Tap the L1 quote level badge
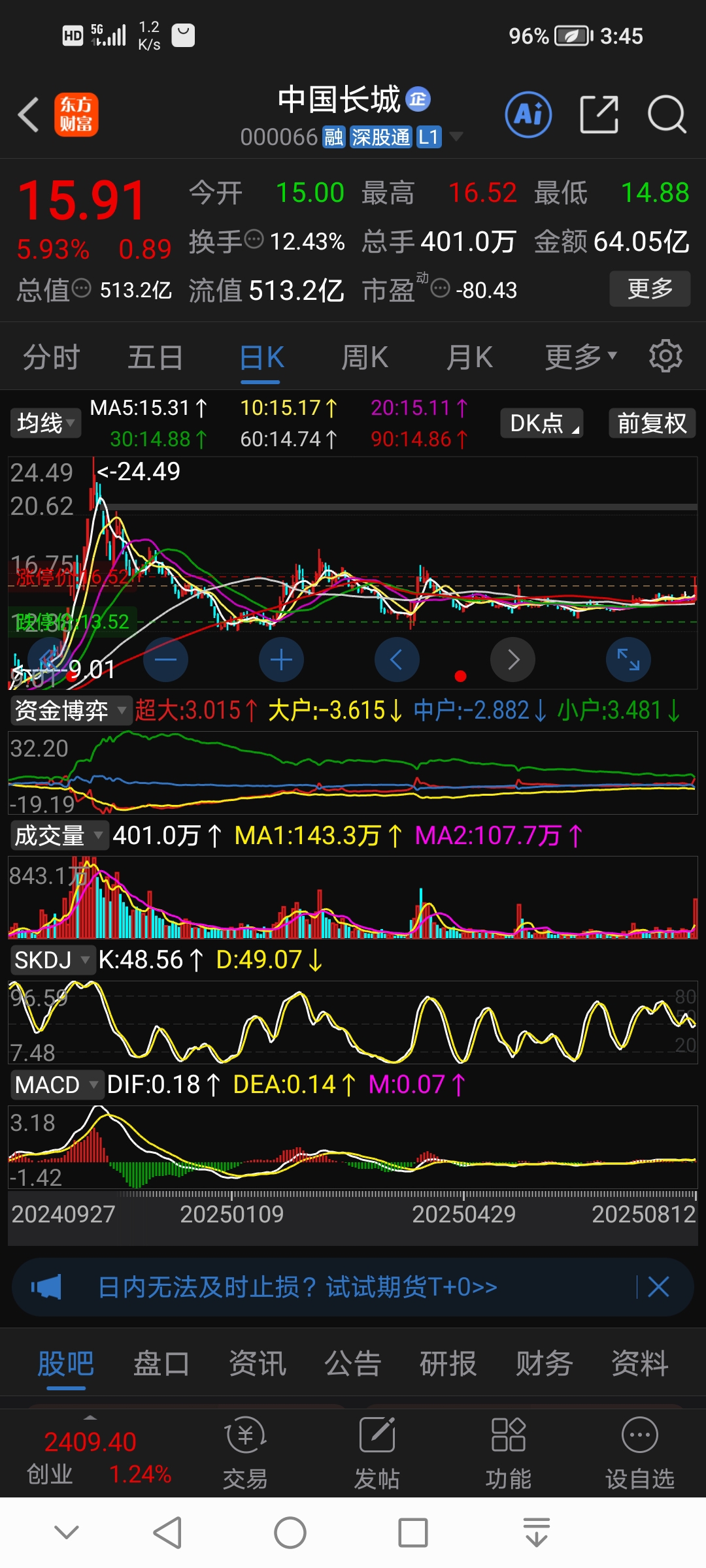 coord(429,137)
